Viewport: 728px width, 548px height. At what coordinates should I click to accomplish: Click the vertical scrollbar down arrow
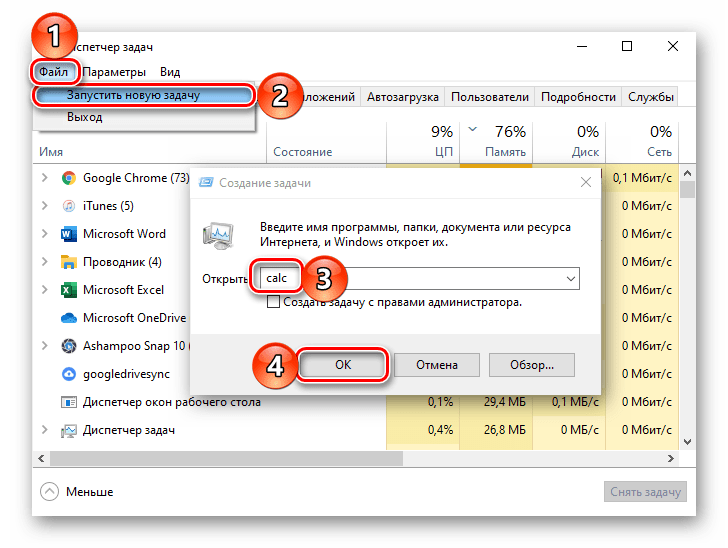tap(688, 442)
